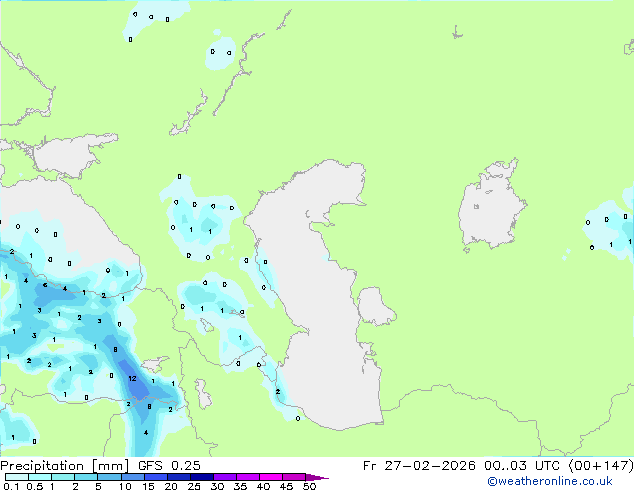The height and width of the screenshot is (490, 634).
Task: Click the "Precipitation [mm]" title text
Action: 64,466
